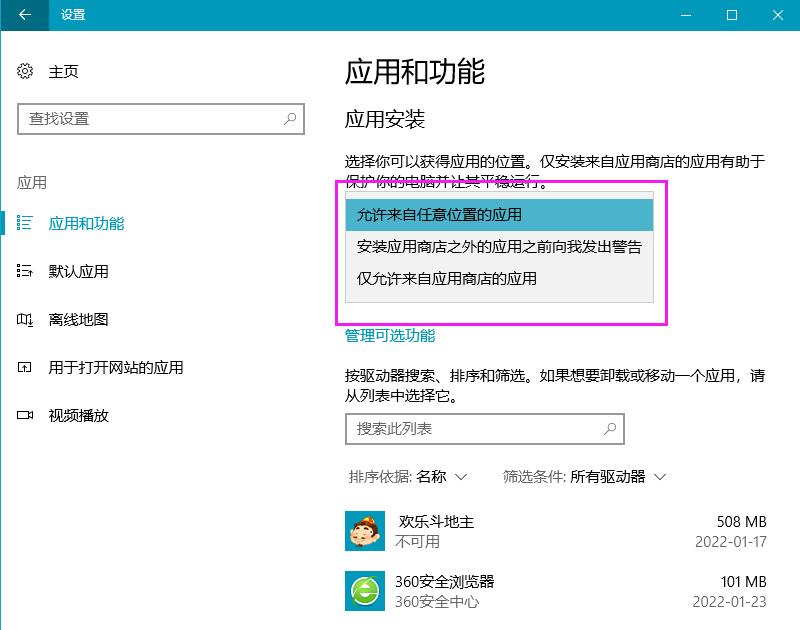Click the 应用和功能 list icon

[x=24, y=223]
